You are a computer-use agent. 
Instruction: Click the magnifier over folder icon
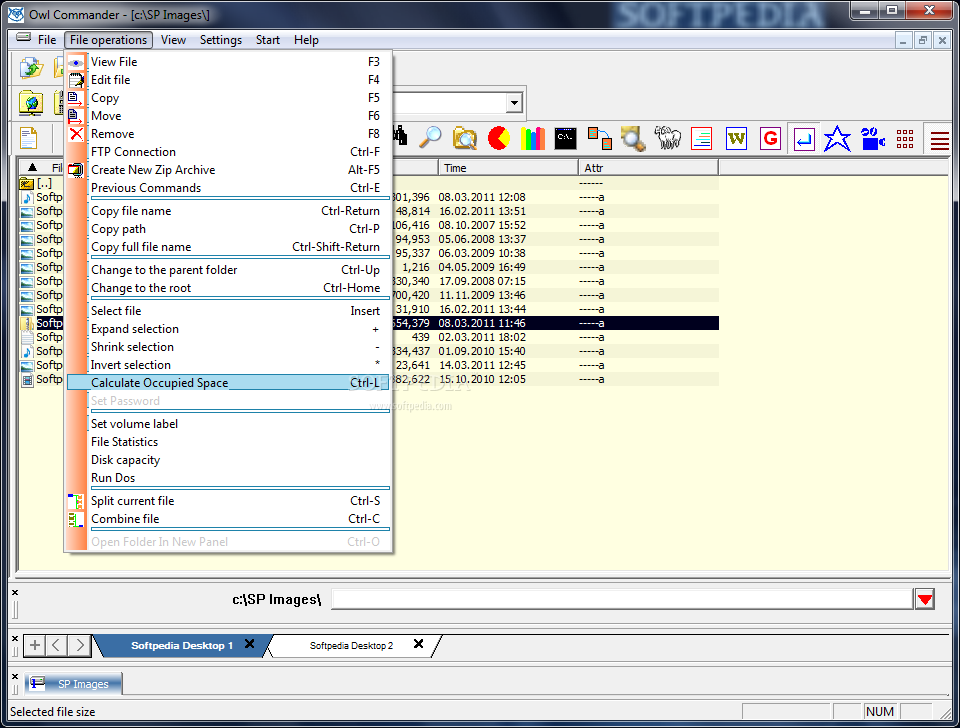pos(633,138)
